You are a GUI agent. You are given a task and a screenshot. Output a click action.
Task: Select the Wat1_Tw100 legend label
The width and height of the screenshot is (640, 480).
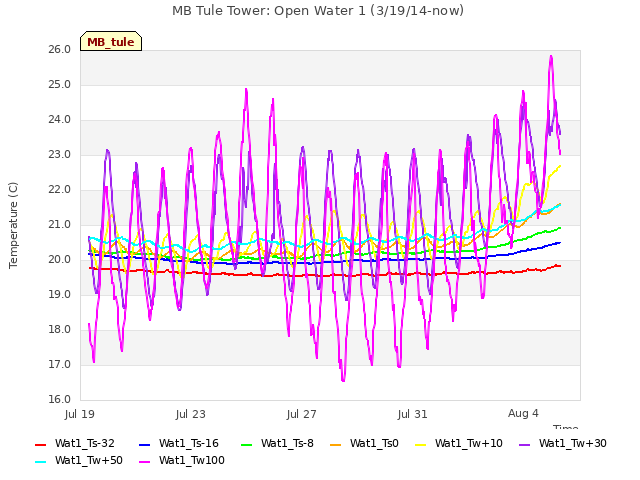click(x=192, y=461)
